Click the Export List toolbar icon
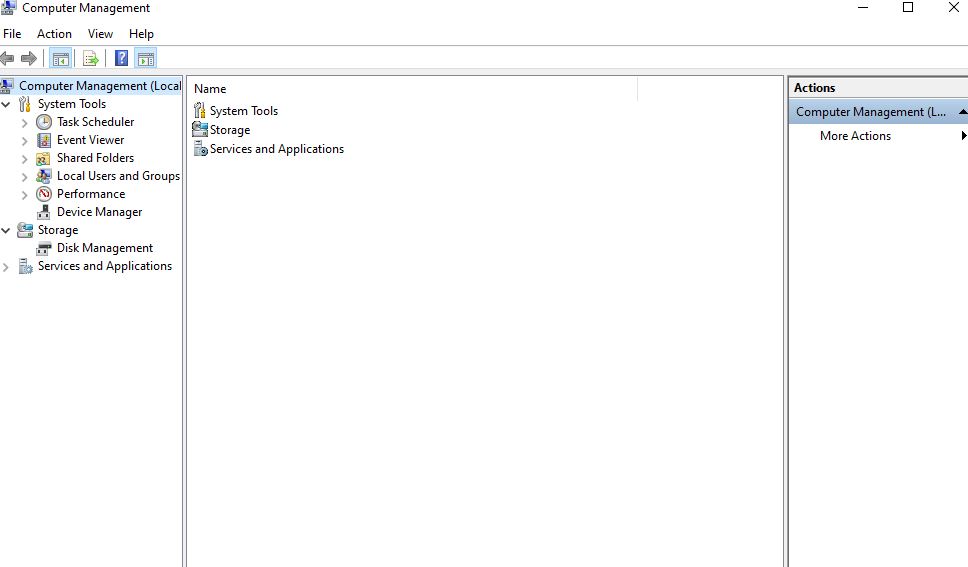968x567 pixels. pos(91,59)
